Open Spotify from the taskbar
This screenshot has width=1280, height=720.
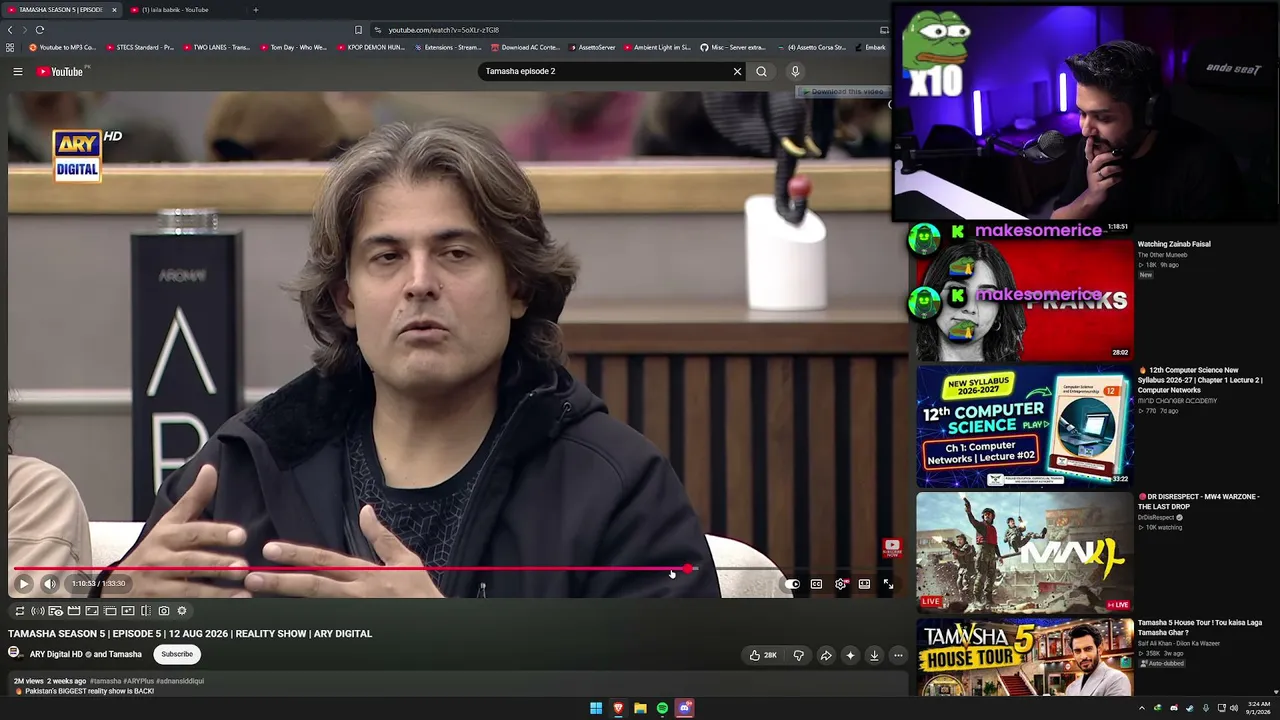[662, 708]
